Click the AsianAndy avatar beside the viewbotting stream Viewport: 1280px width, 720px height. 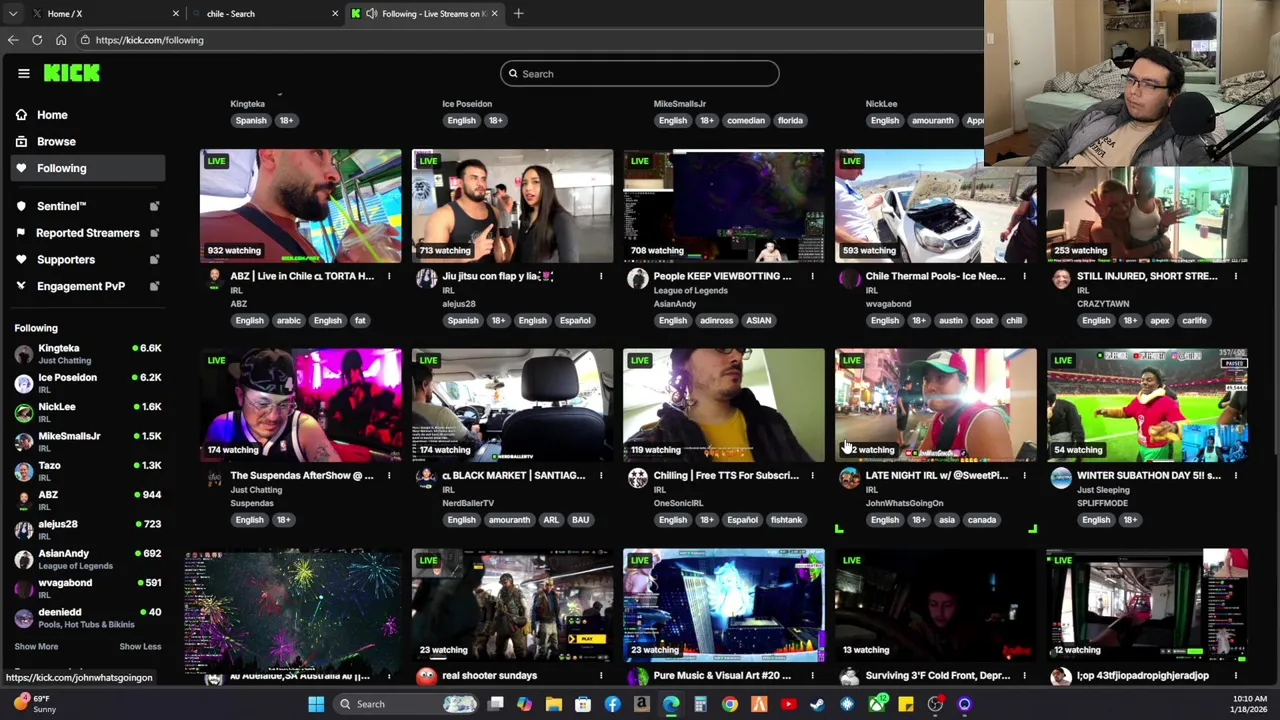coord(637,278)
